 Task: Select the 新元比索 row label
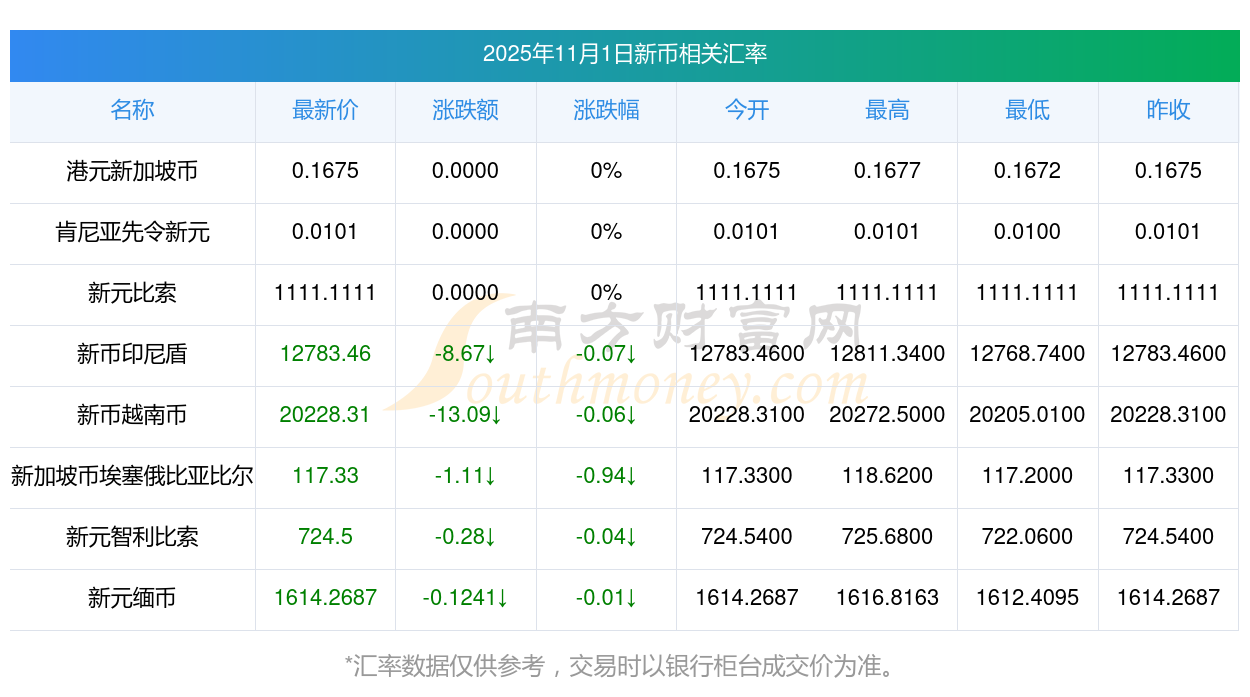(132, 293)
